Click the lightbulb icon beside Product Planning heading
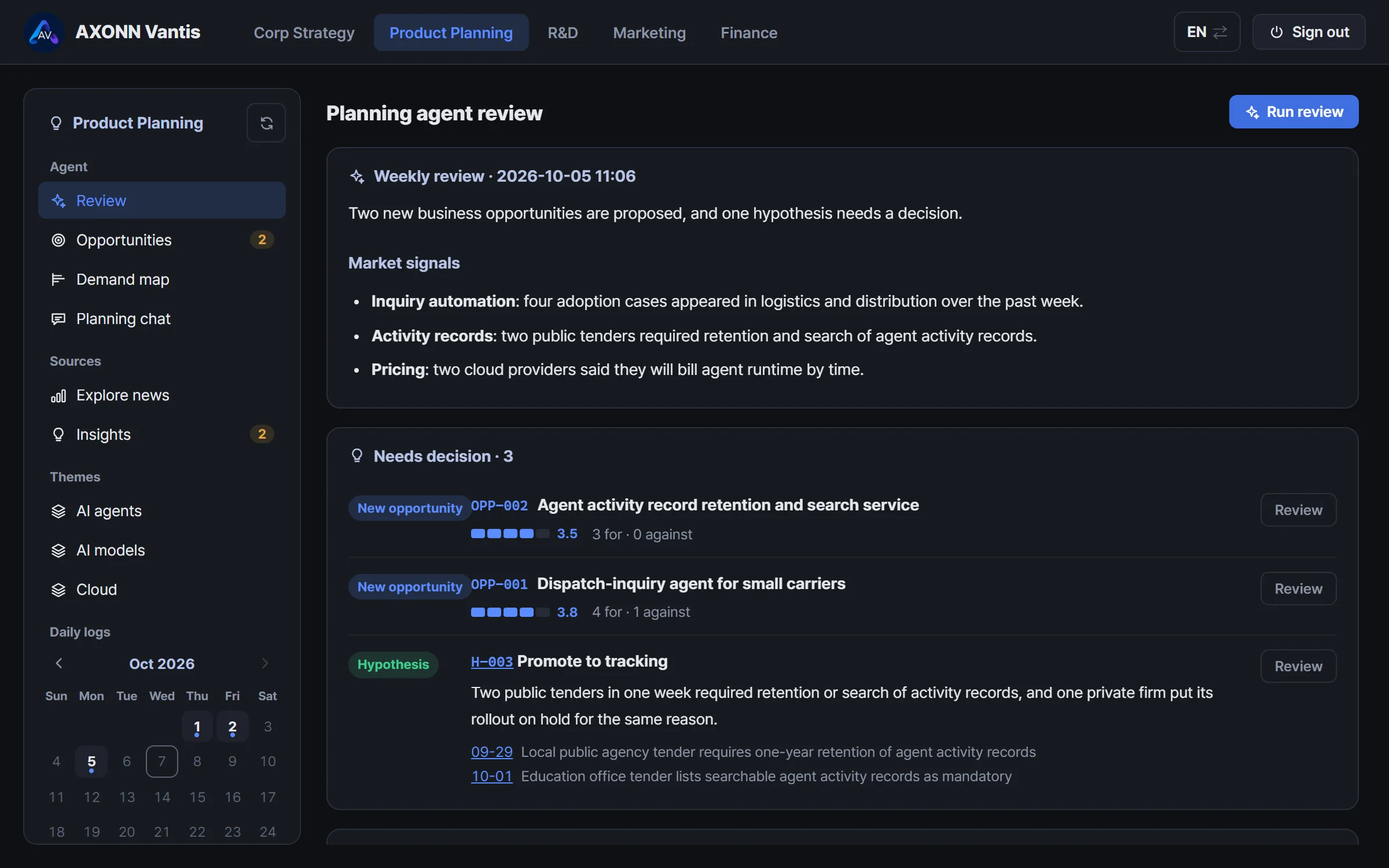Screen dimensions: 1389x868 coord(56,123)
